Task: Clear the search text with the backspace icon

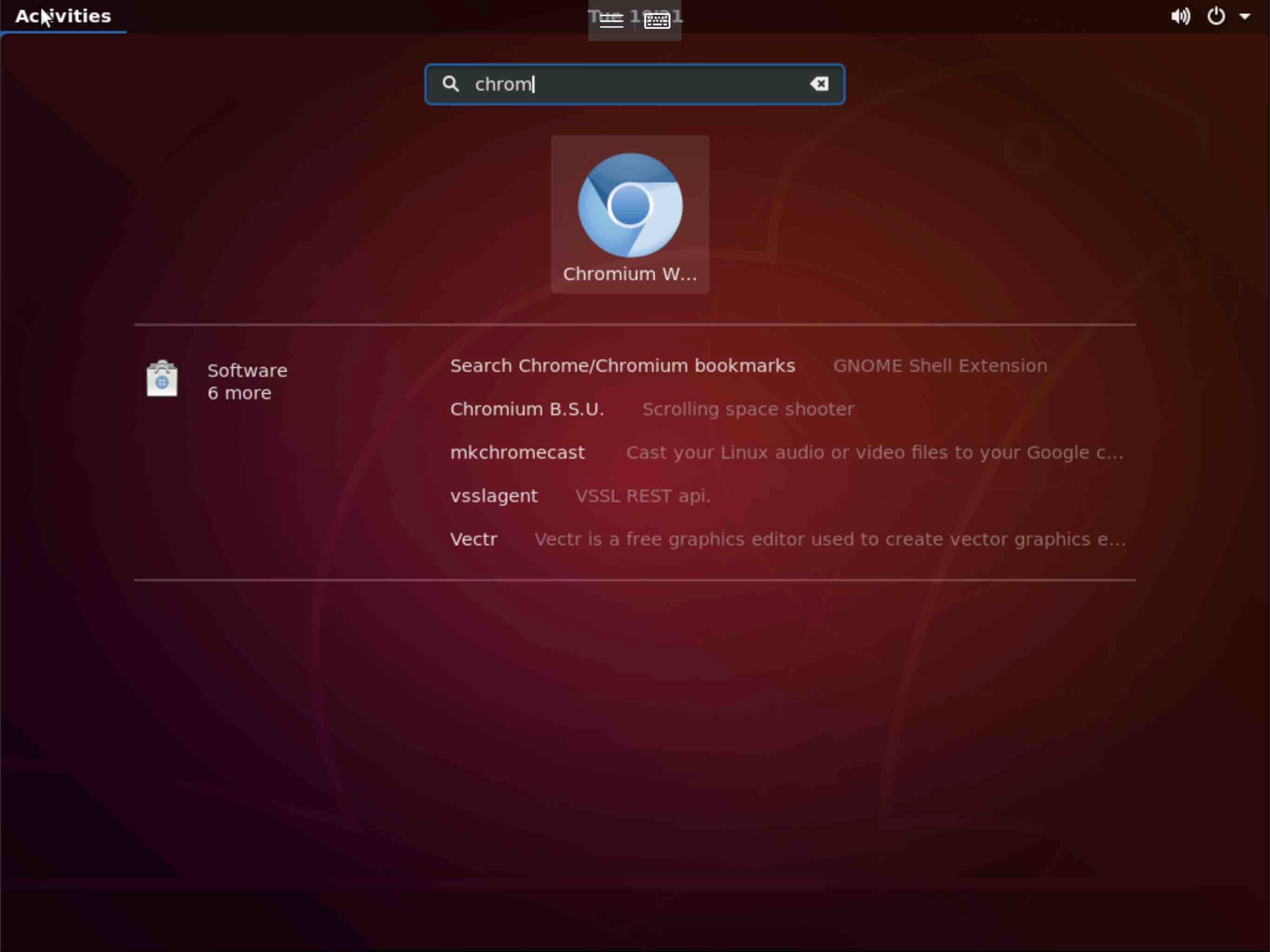Action: [x=819, y=84]
